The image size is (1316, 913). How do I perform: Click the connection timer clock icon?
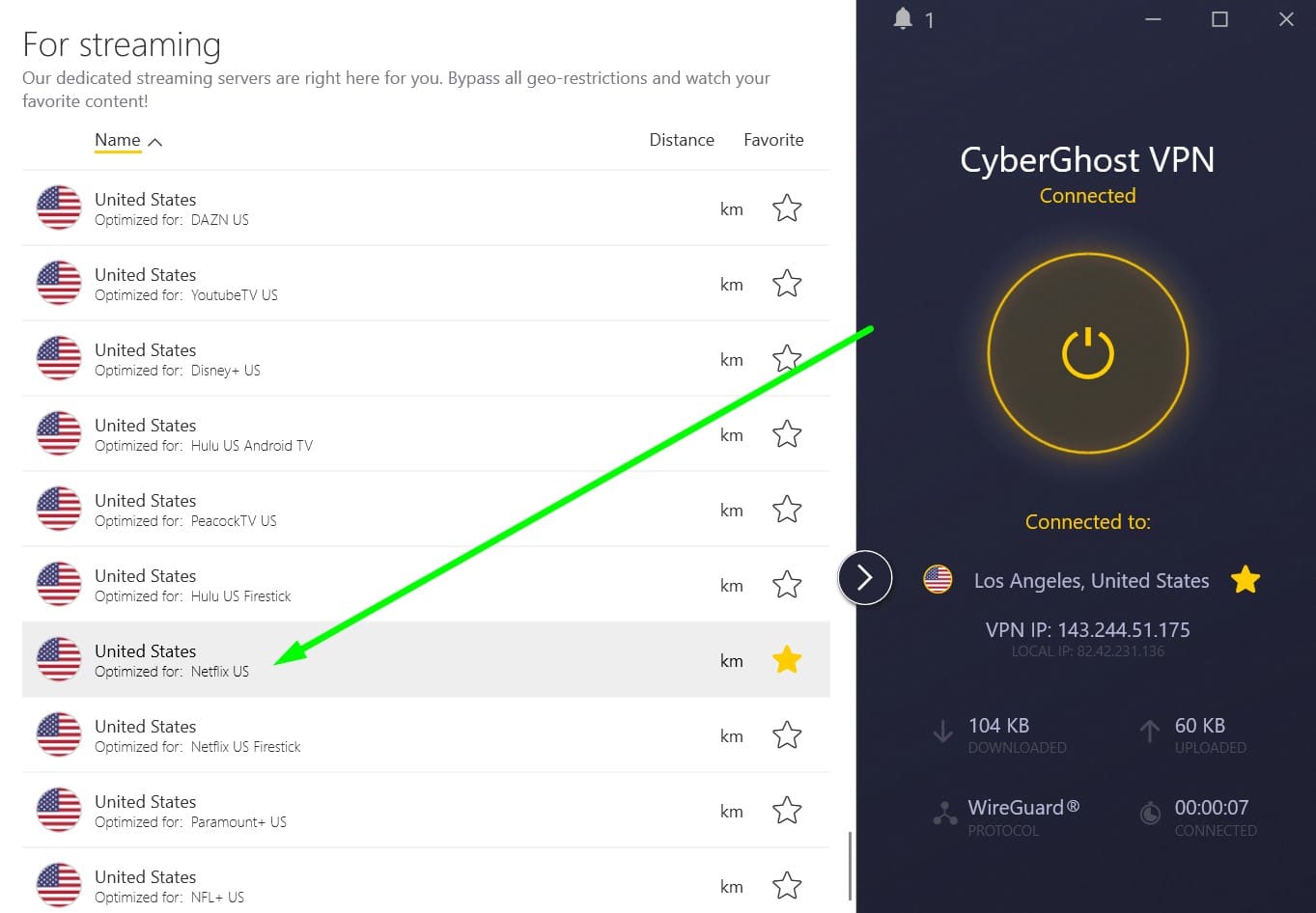[1150, 814]
